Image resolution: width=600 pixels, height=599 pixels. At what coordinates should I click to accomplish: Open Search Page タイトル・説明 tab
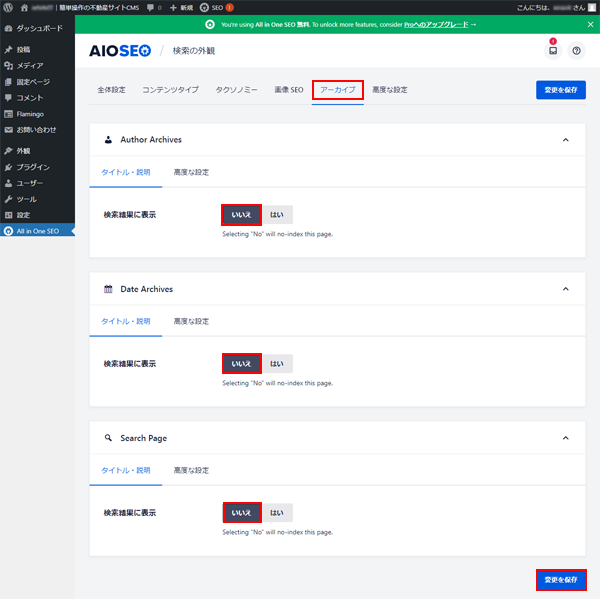click(x=126, y=470)
